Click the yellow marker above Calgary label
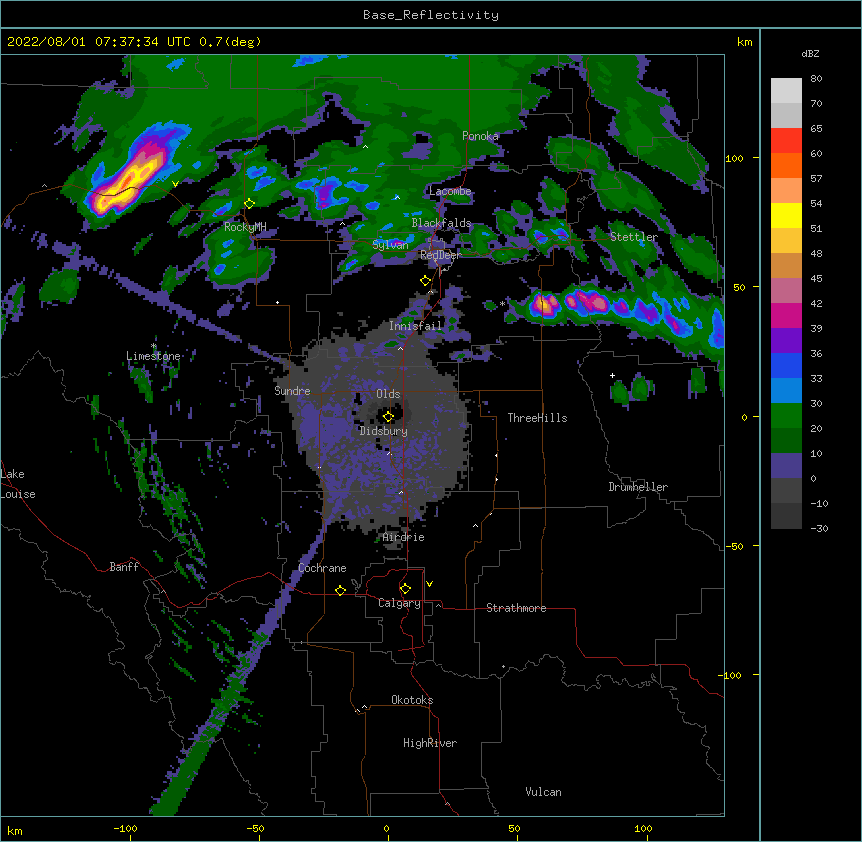 [x=405, y=589]
